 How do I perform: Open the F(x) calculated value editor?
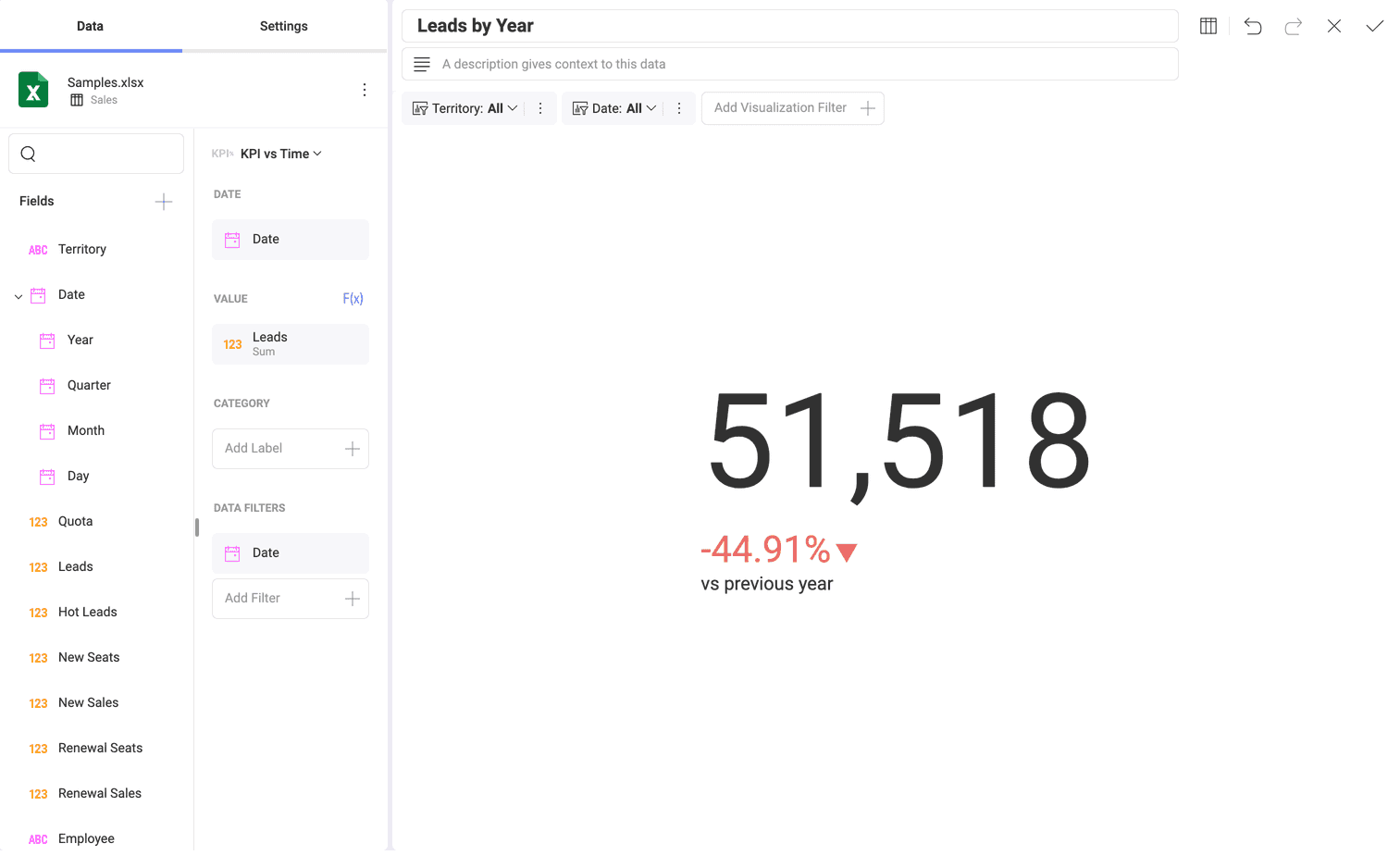tap(353, 298)
